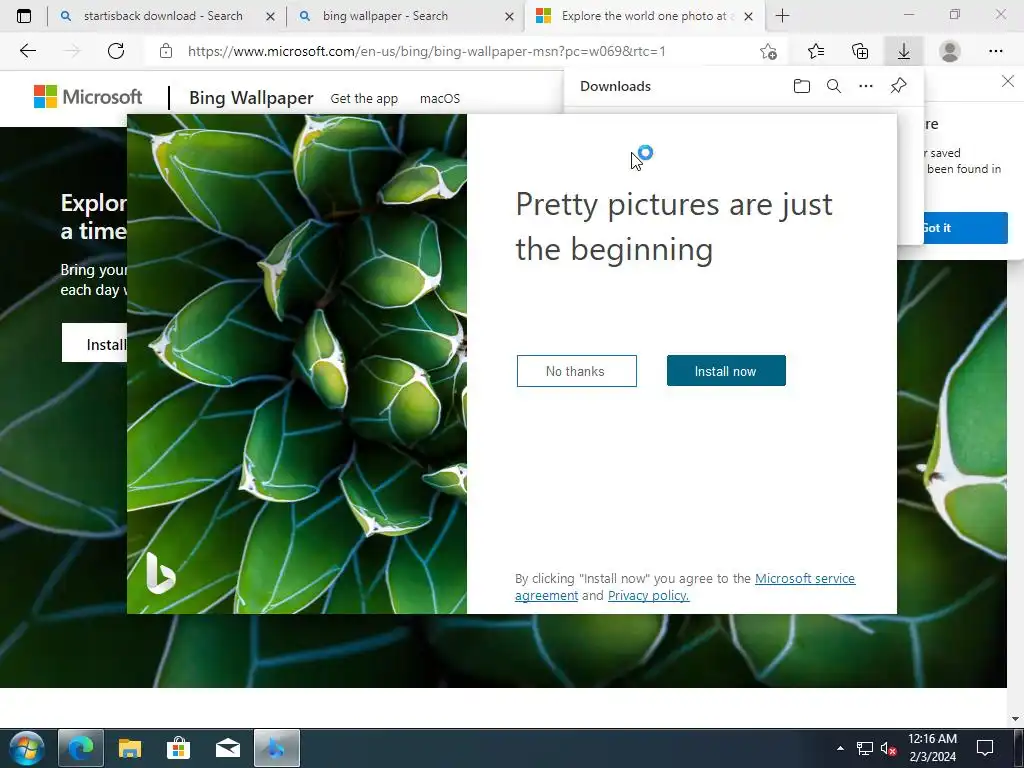1024x768 pixels.
Task: View site information lock icon
Action: pyautogui.click(x=166, y=51)
